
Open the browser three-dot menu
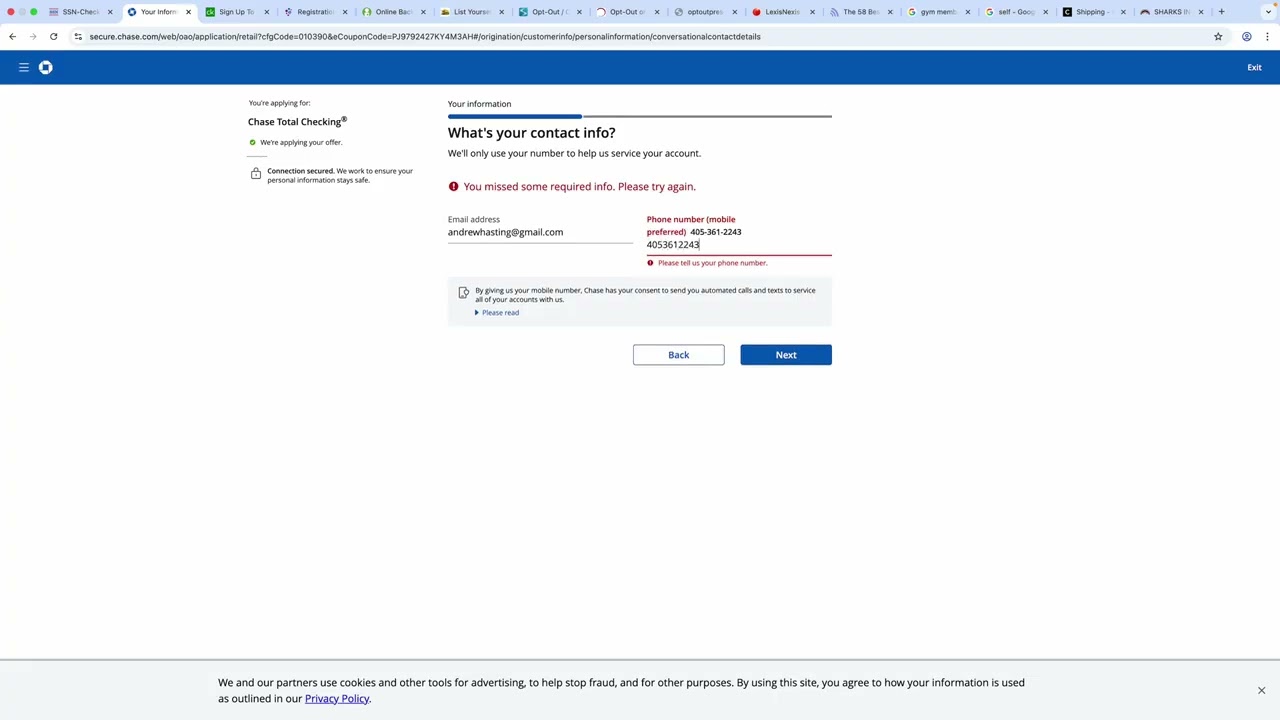pyautogui.click(x=1267, y=36)
